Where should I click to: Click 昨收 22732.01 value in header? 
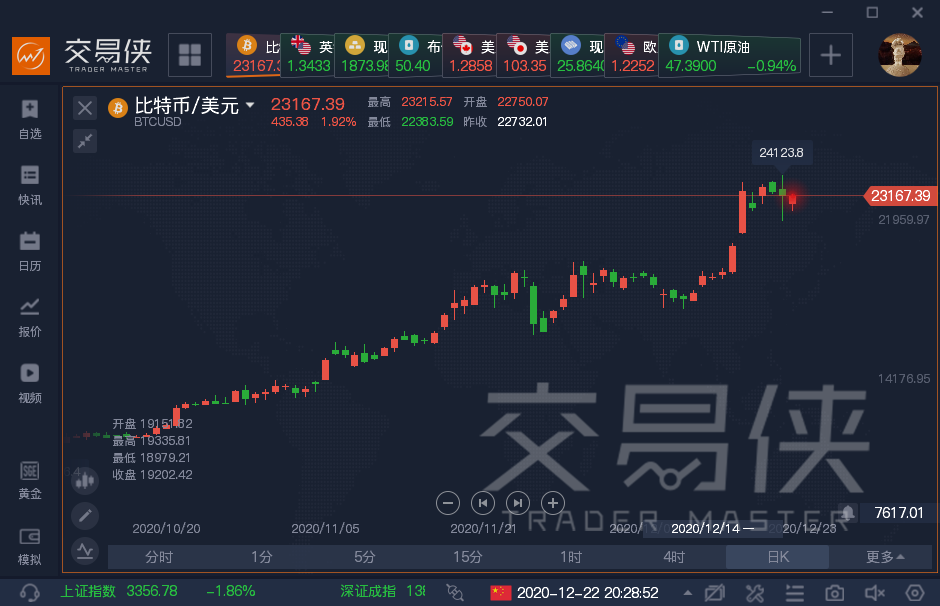(x=522, y=122)
